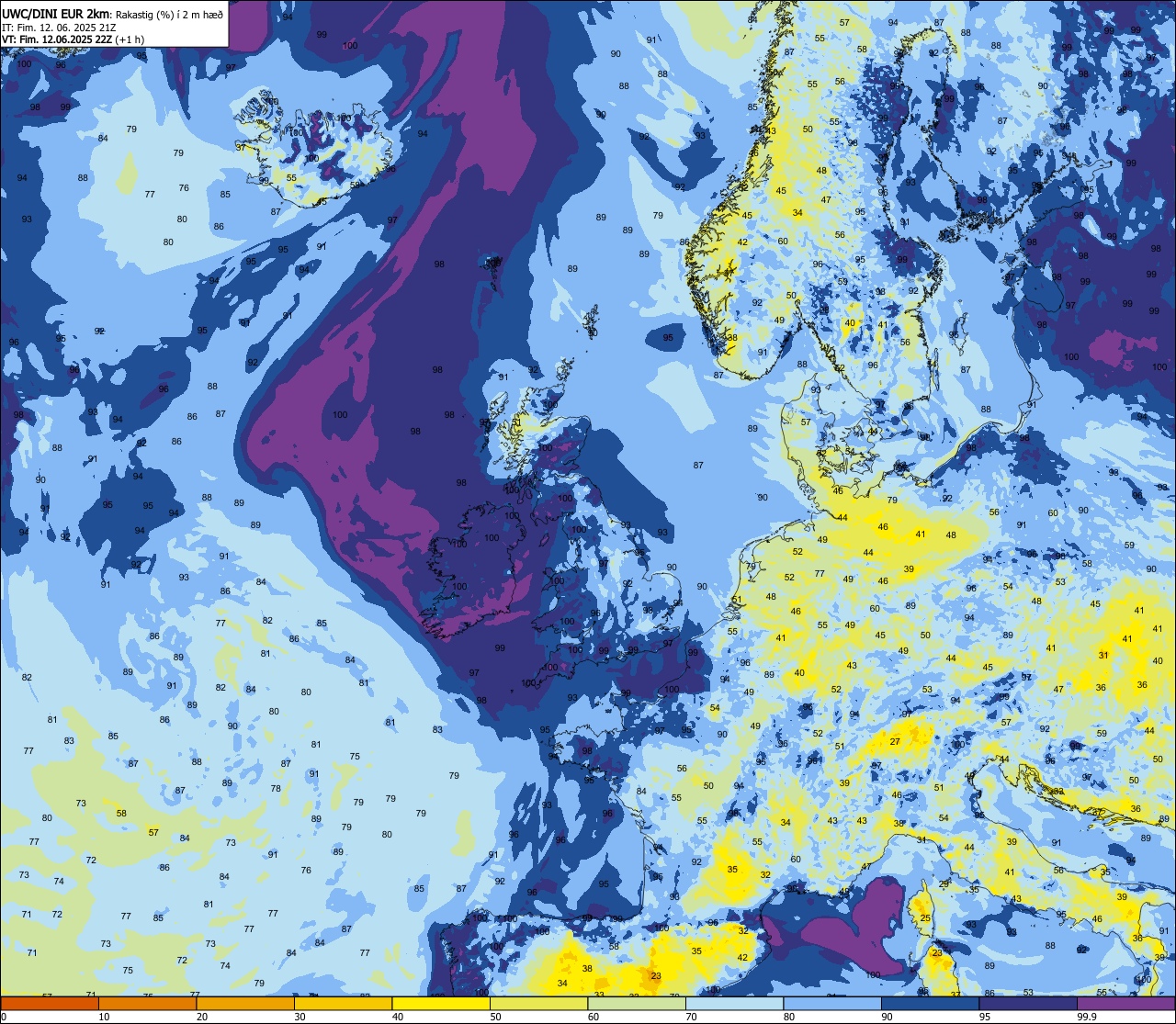Click the dark orange 0–10 legend swatch

tap(50, 1003)
